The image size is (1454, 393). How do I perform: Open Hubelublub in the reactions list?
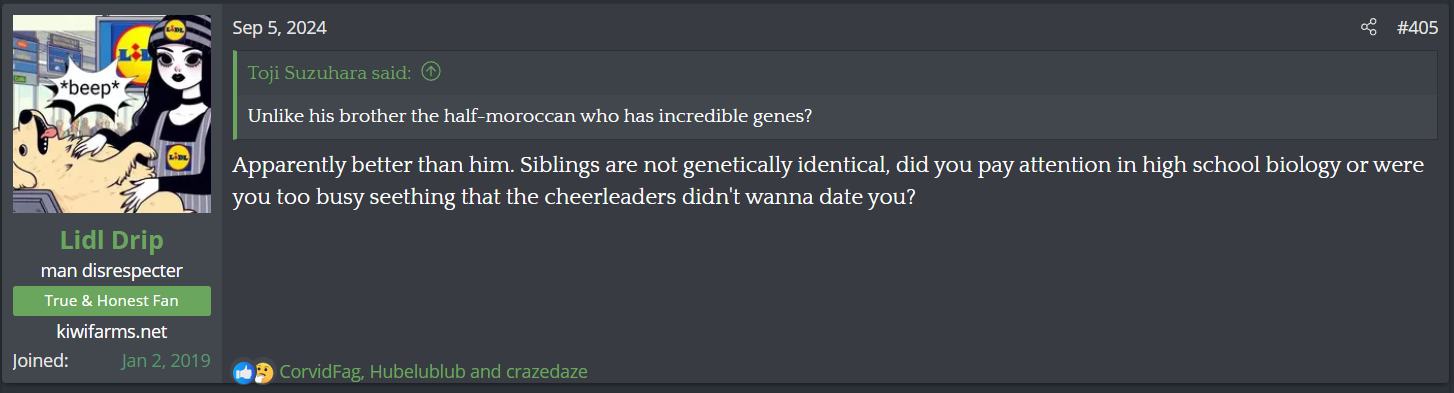click(x=417, y=372)
